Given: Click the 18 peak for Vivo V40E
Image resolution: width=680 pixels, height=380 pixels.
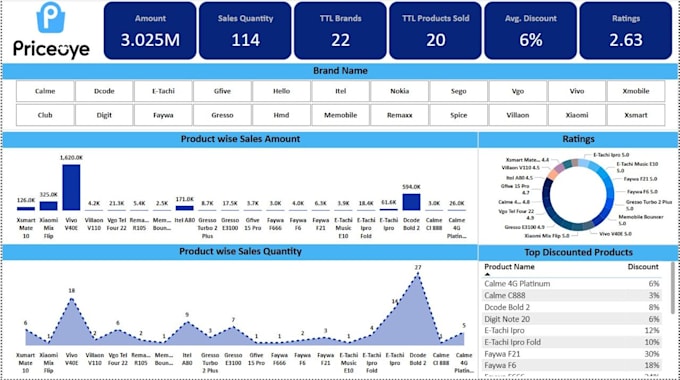Looking at the screenshot, I should [72, 291].
